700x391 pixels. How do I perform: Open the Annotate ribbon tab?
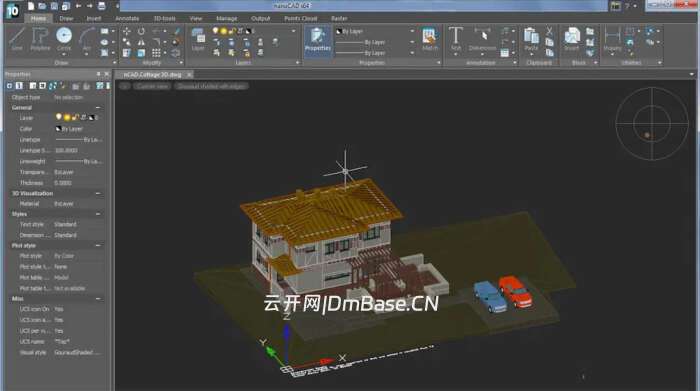coord(127,18)
